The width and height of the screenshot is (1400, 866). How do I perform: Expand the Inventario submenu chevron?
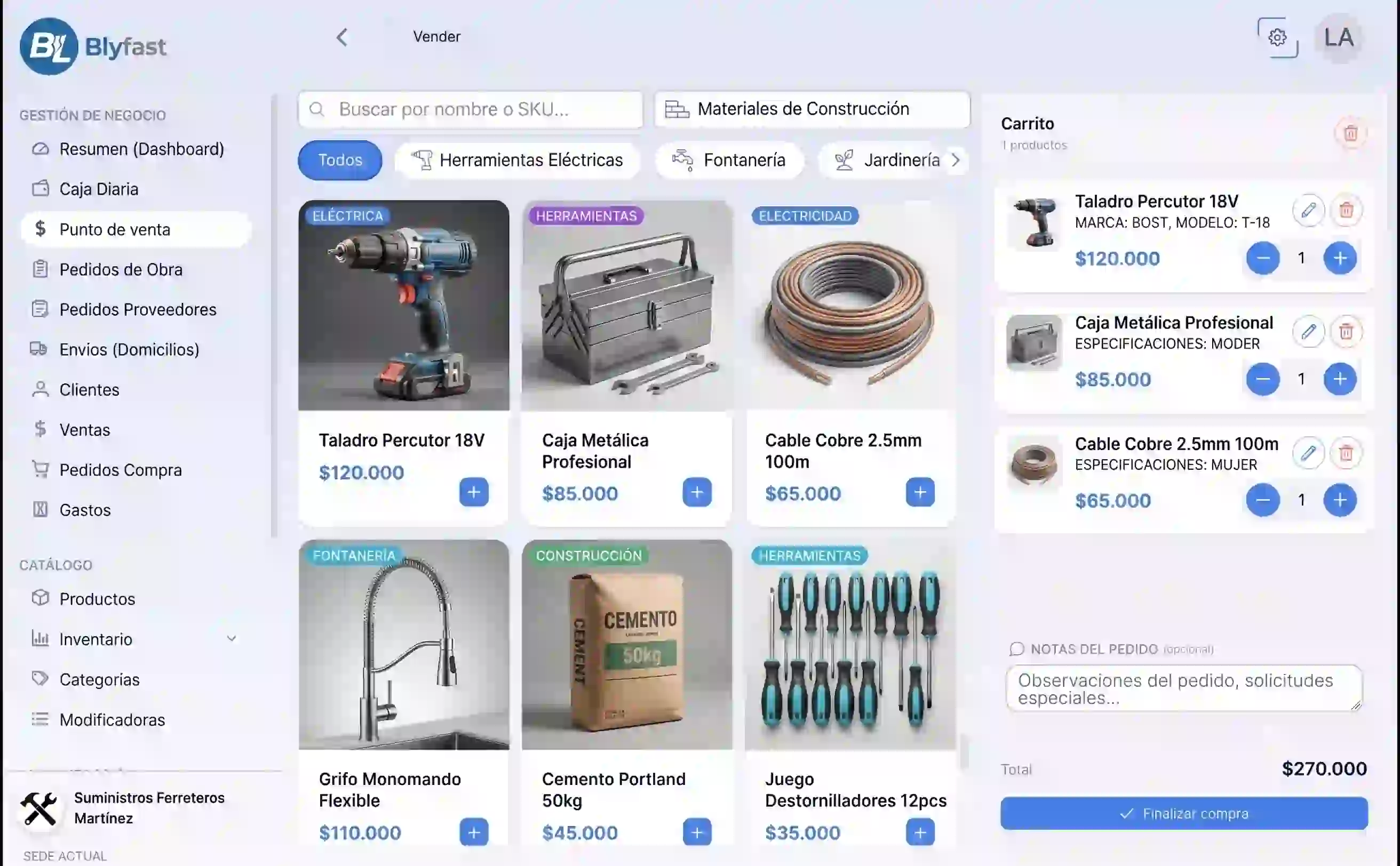coord(232,639)
